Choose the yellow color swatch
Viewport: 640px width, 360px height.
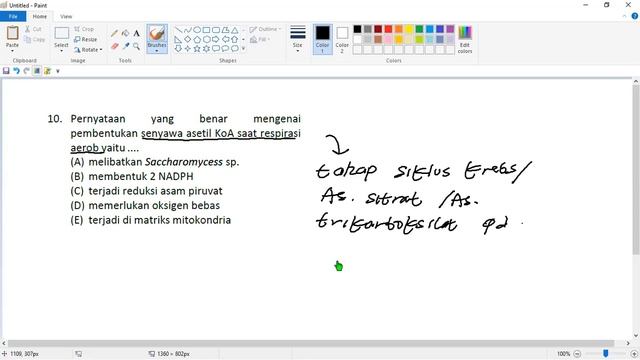[409, 29]
